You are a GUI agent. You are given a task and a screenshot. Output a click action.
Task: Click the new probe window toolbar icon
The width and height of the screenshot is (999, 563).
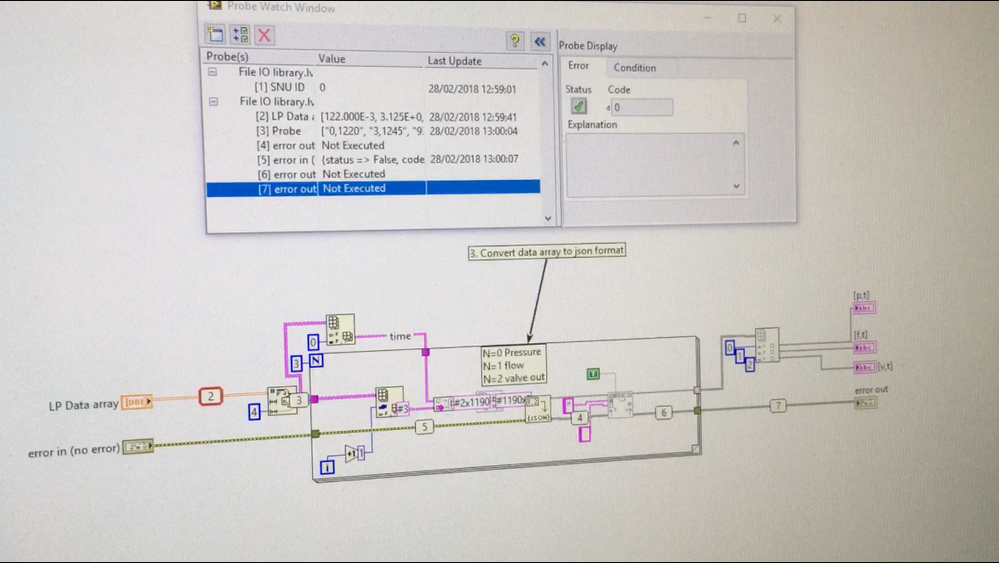coord(216,35)
